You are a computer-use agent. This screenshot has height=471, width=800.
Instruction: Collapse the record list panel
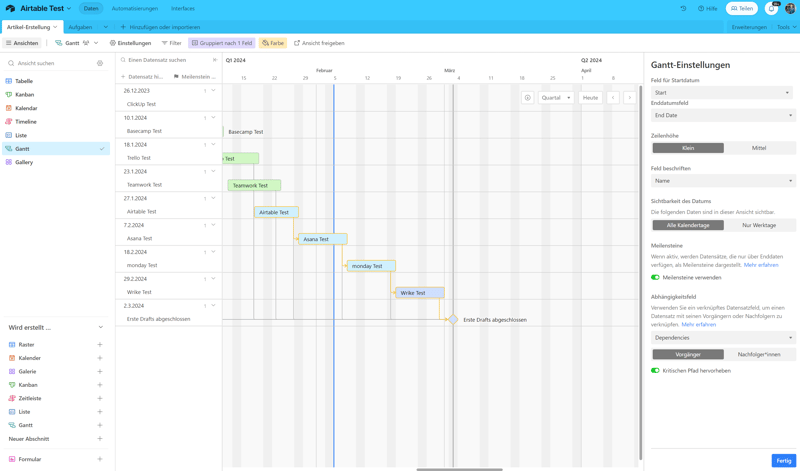[214, 60]
